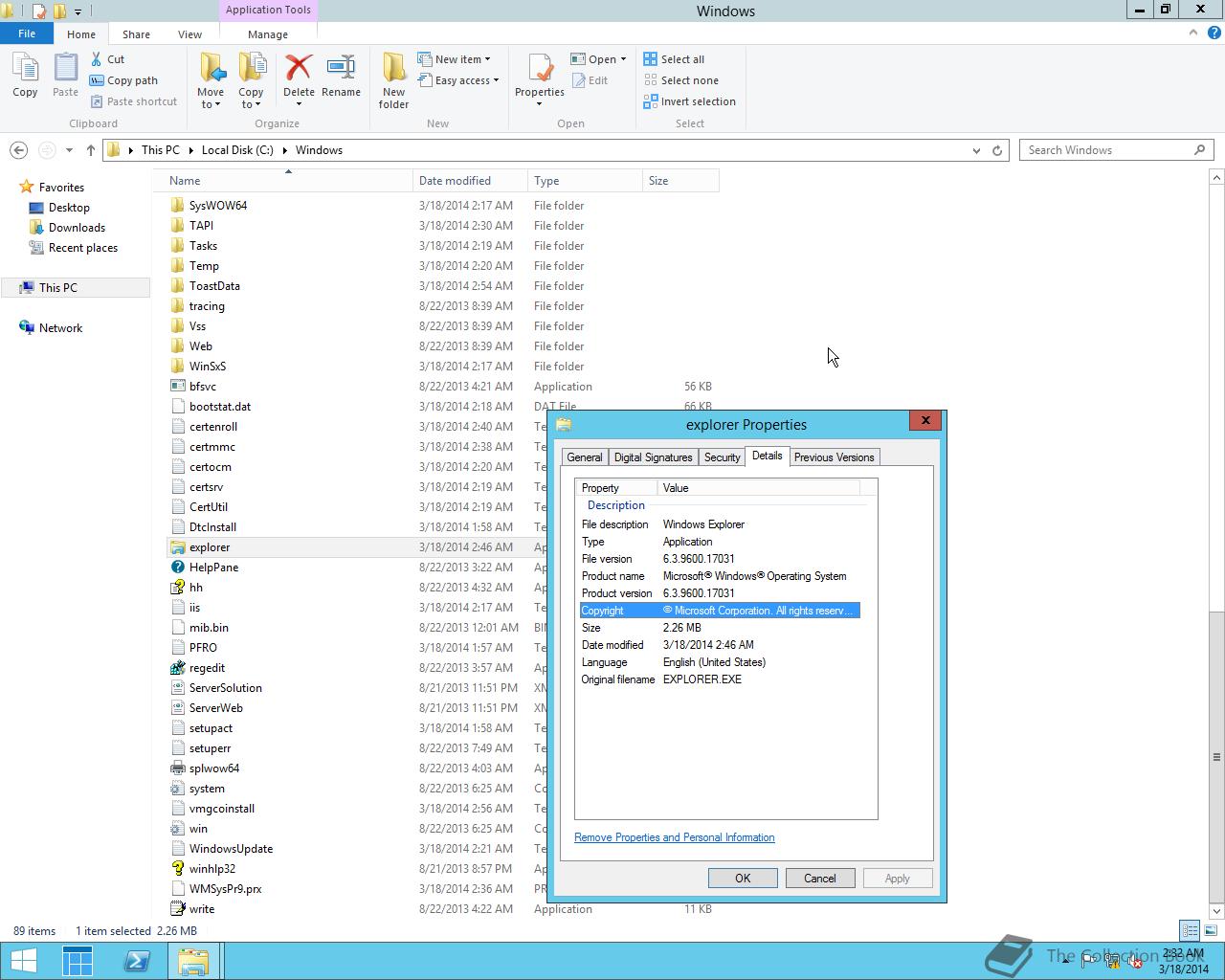Viewport: 1225px width, 980px height.
Task: Select the HelpPane file
Action: coord(213,568)
